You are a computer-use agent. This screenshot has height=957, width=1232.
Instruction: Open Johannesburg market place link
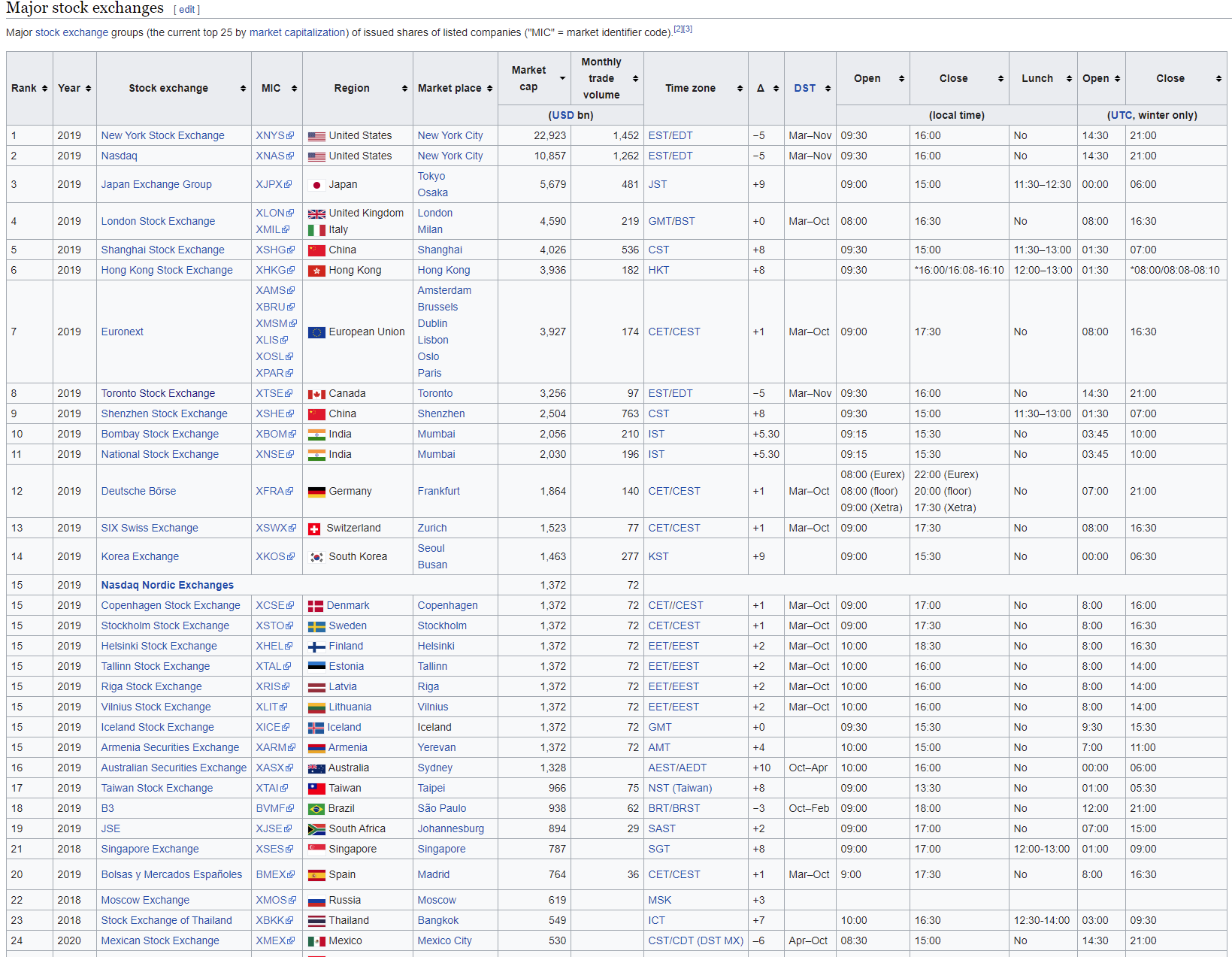451,828
